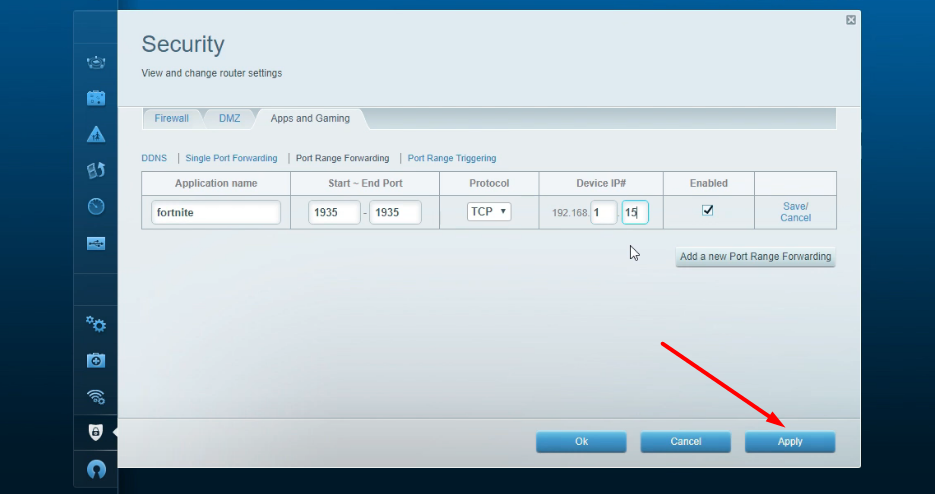Screen dimensions: 935x494
Task: Expand the TCP protocol dropdown
Action: [x=489, y=212]
